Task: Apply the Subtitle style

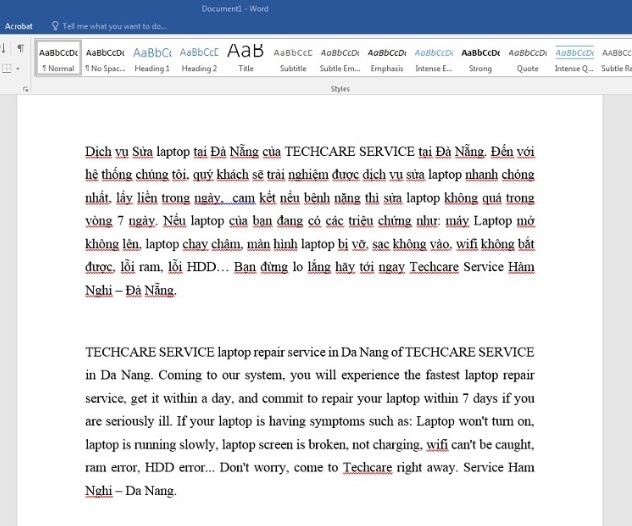Action: tap(293, 58)
